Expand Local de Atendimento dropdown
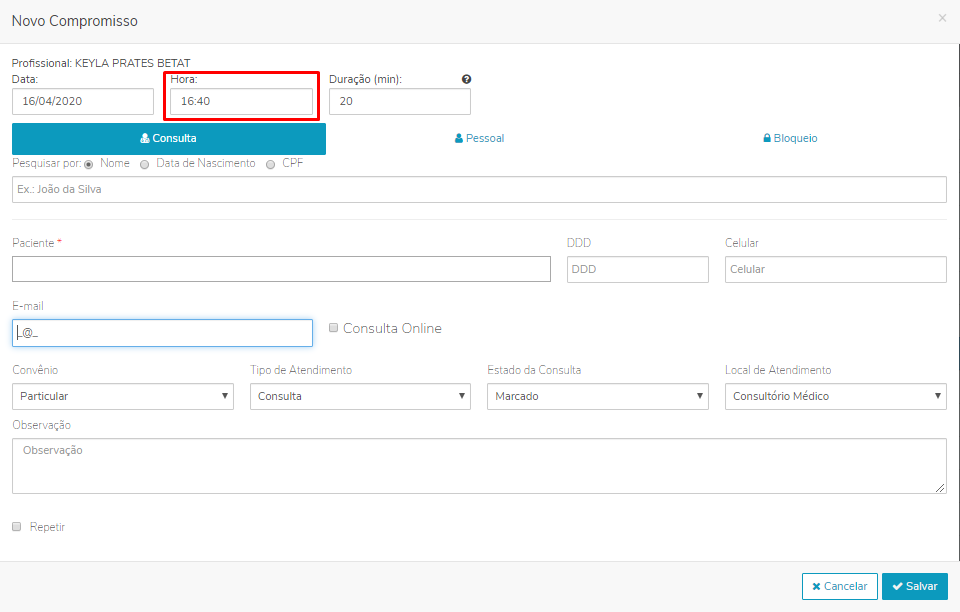The image size is (960, 612). coord(836,397)
